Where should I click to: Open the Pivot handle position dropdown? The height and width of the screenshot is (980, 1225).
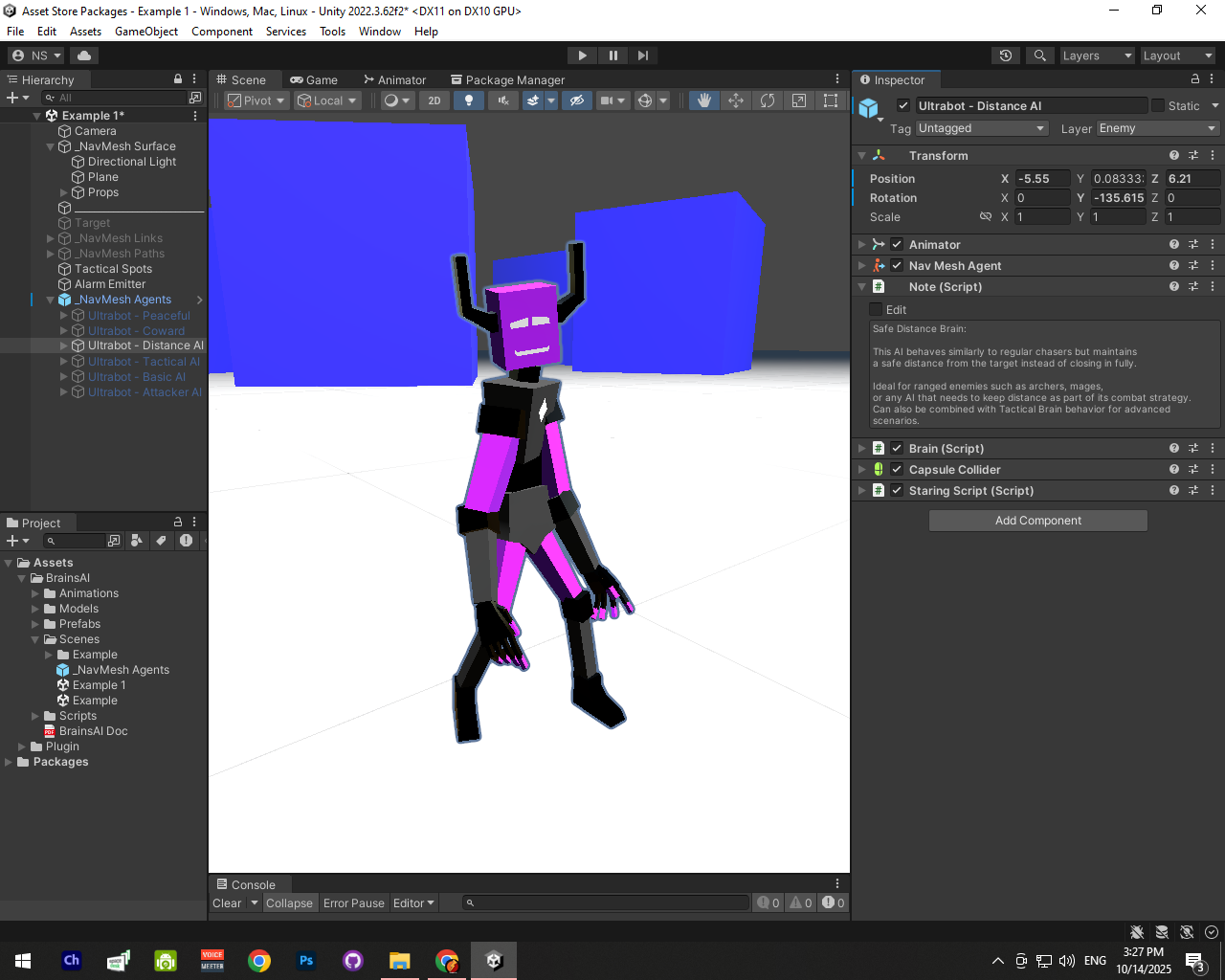tap(256, 100)
